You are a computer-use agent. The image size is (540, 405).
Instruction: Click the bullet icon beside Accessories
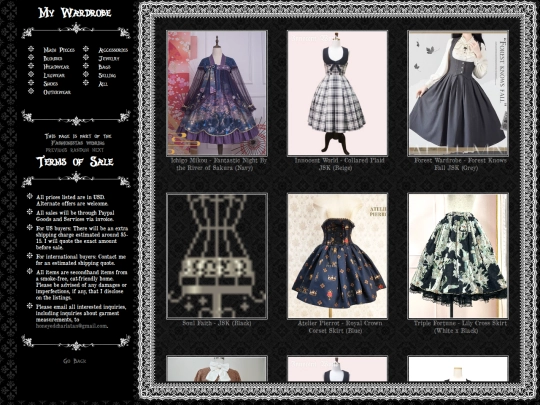[x=86, y=49]
